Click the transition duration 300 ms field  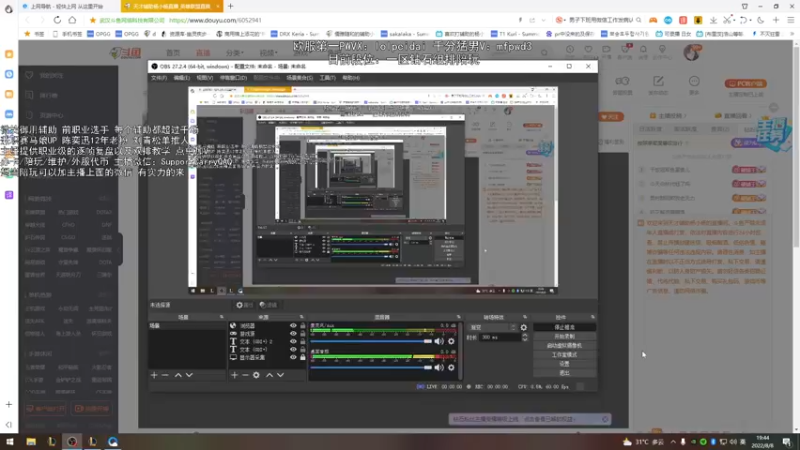500,337
